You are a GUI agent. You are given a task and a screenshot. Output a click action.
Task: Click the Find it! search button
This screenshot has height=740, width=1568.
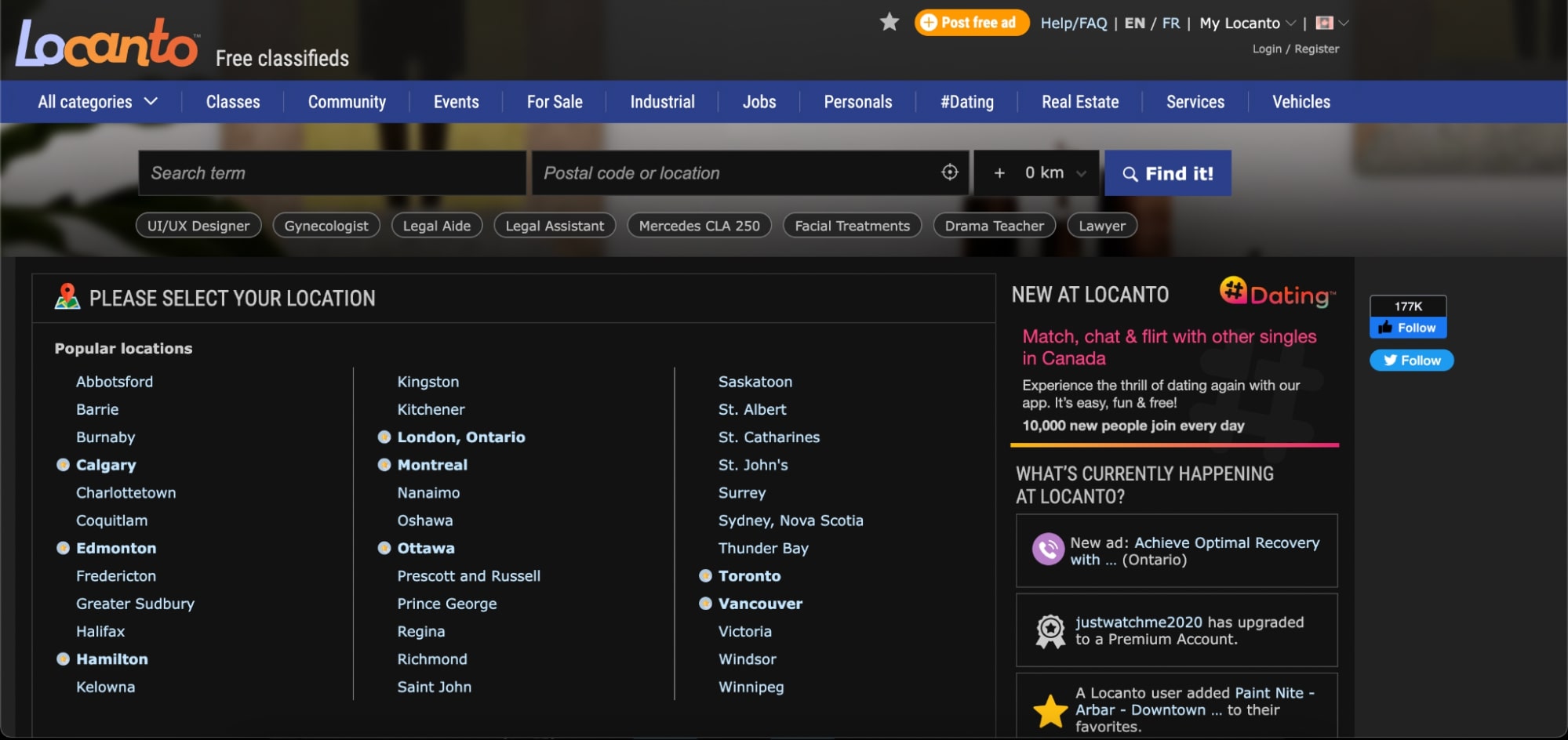tap(1168, 173)
